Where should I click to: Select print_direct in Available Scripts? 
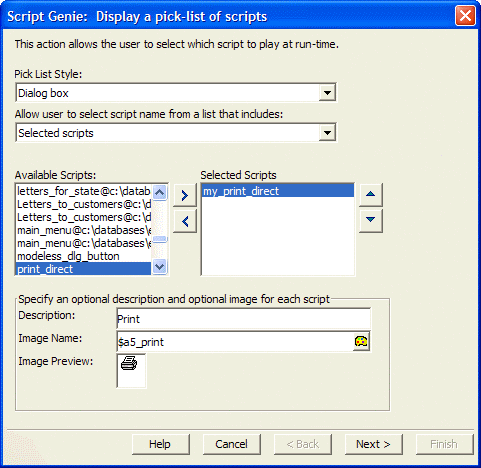84,269
